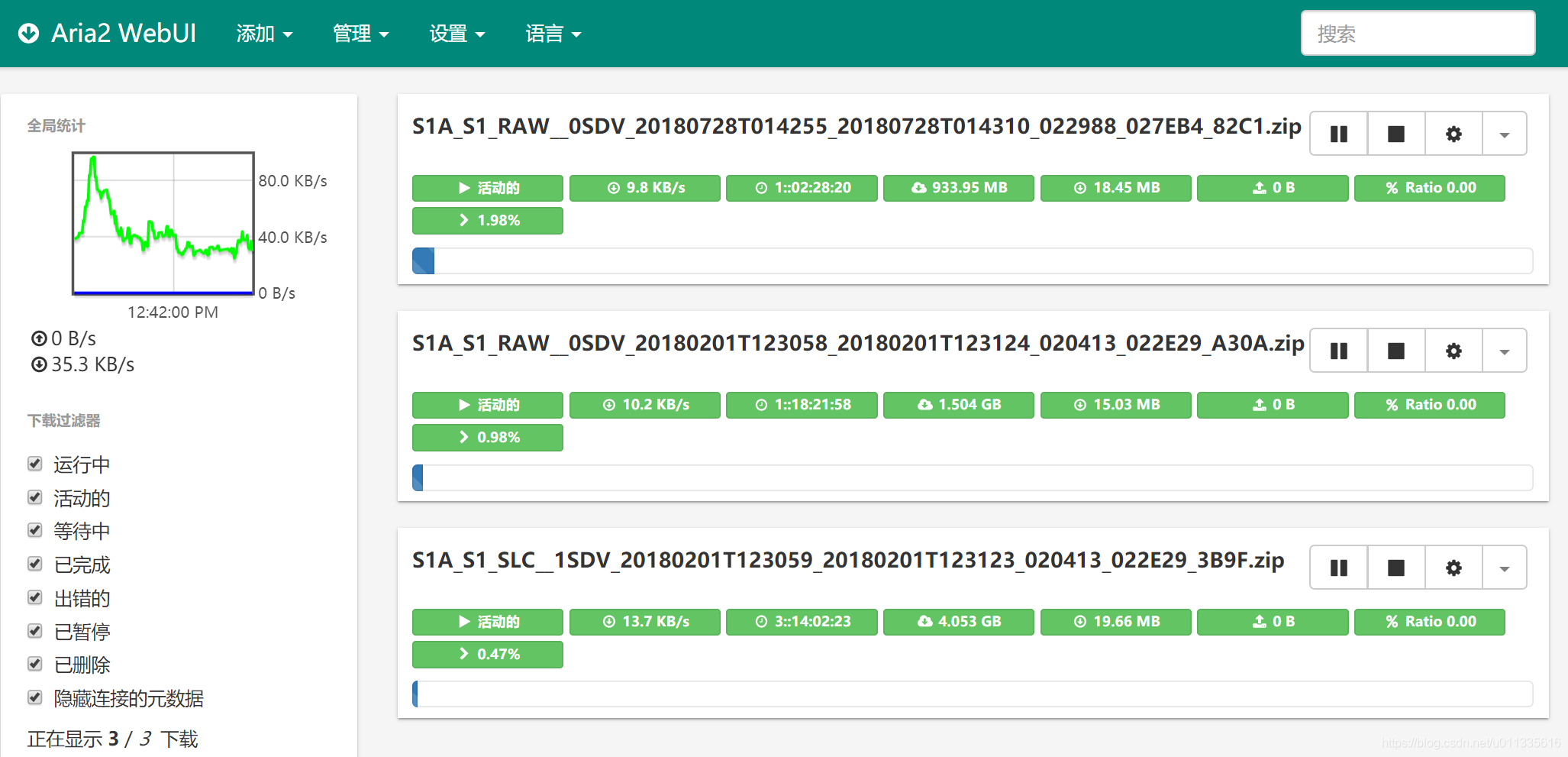The width and height of the screenshot is (1568, 757).
Task: Click the 1.504 GB total size badge
Action: pos(959,405)
